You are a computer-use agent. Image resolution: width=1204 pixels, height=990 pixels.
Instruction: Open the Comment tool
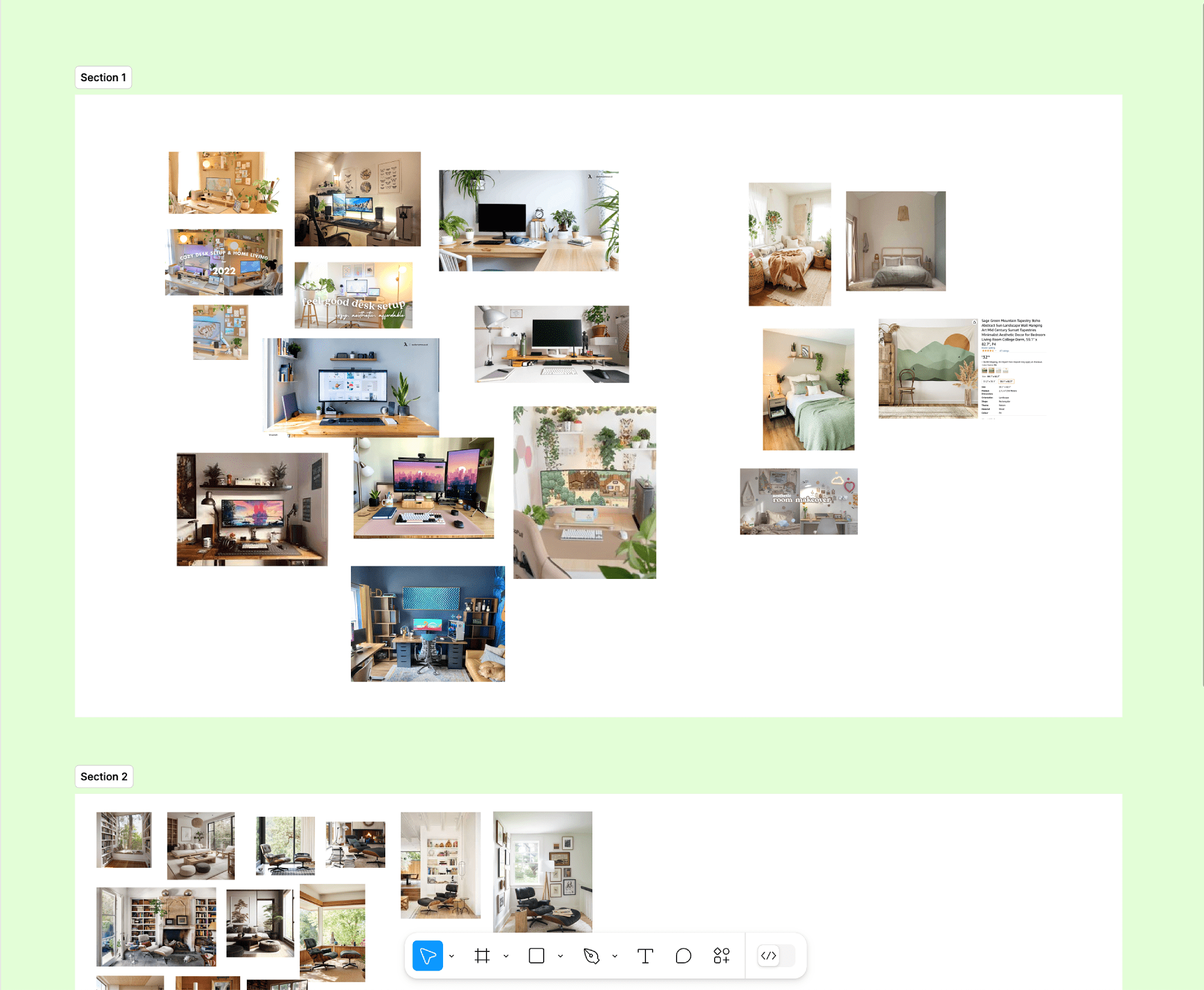click(683, 956)
